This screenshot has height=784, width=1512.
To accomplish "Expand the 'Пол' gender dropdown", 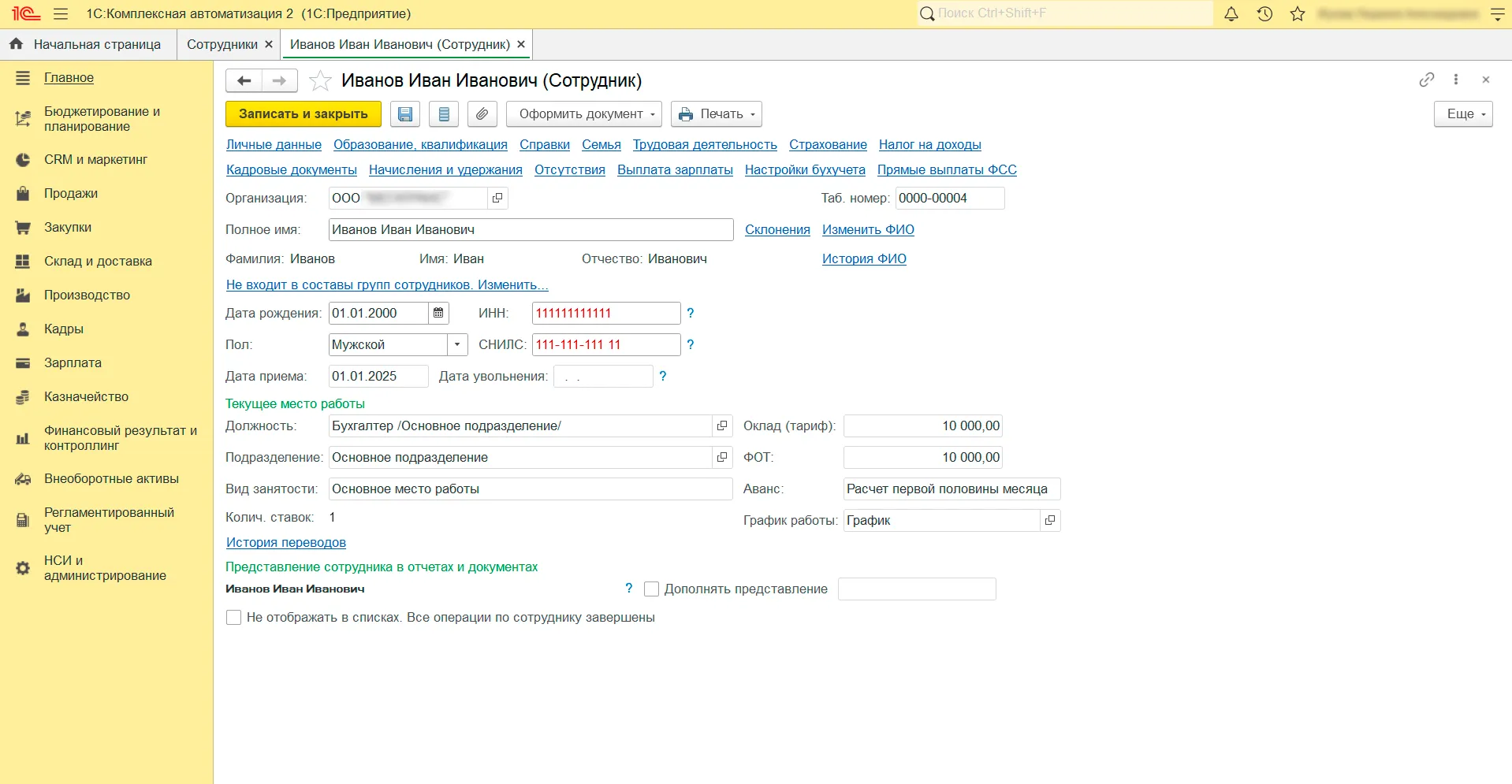I will [457, 345].
